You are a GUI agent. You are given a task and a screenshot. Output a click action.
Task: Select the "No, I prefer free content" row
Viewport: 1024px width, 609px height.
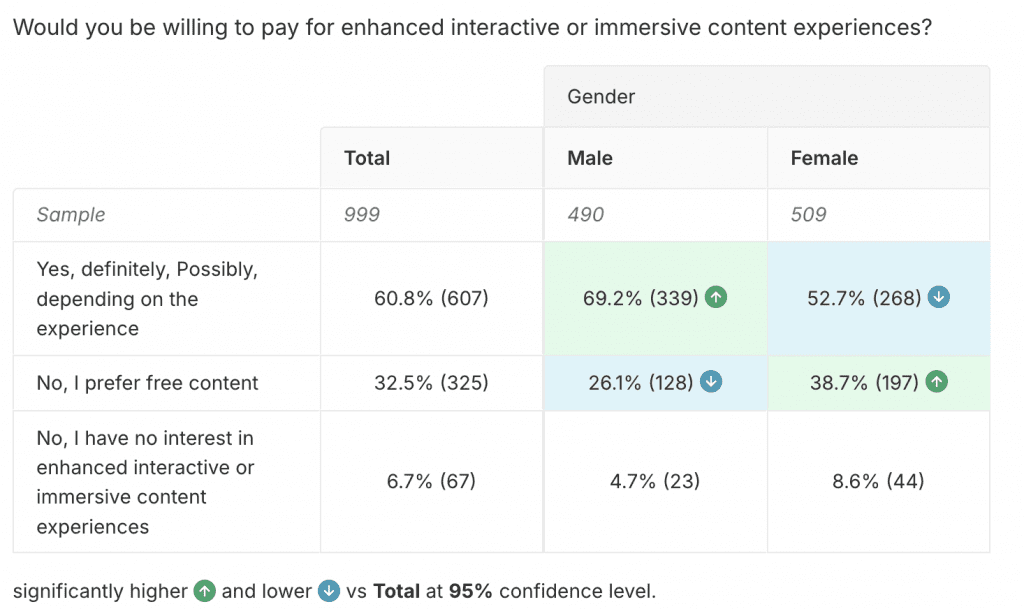[x=147, y=383]
